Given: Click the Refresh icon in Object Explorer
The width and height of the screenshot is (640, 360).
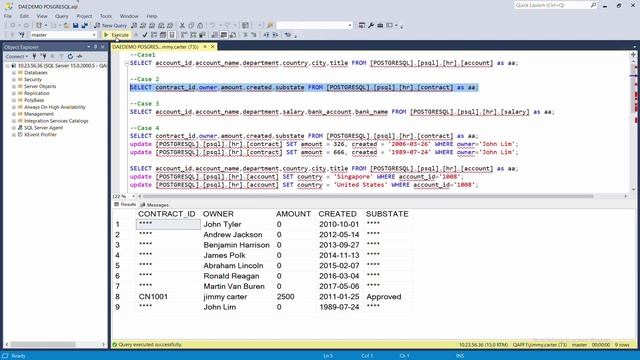Looking at the screenshot, I should 70,56.
